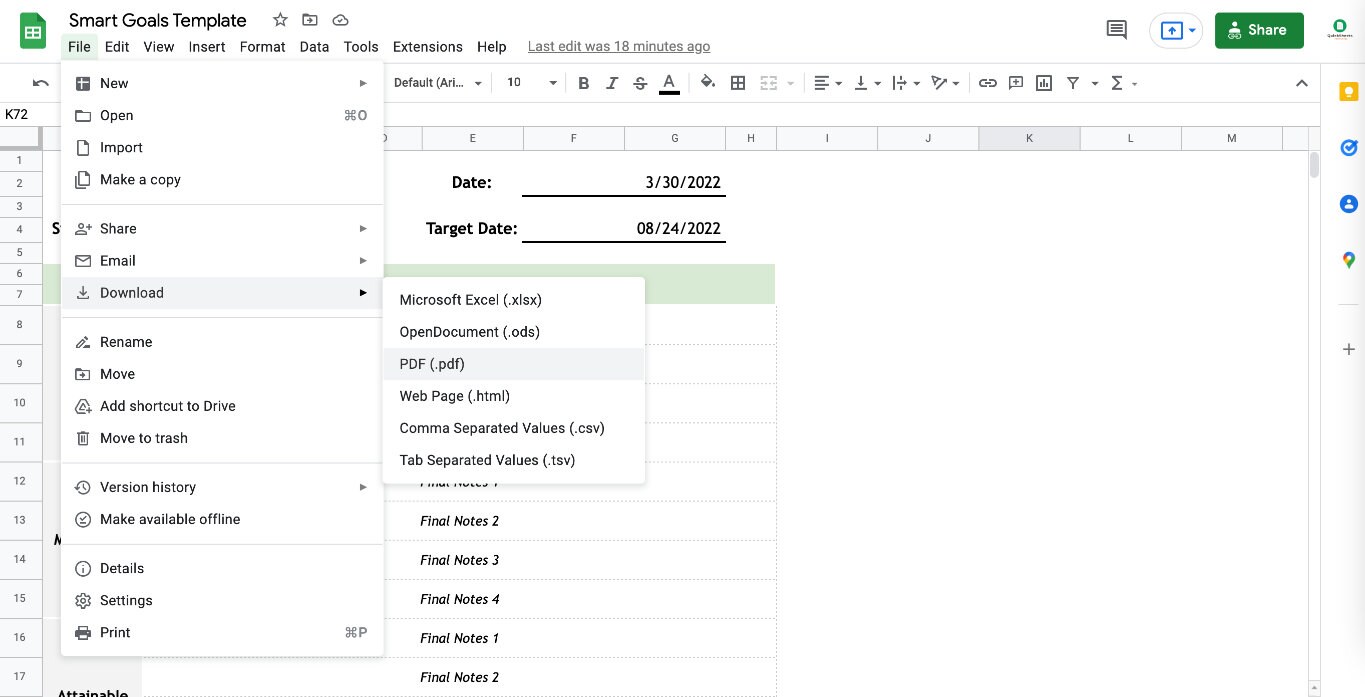Insert a comment using the toolbar icon
The width and height of the screenshot is (1365, 697).
tap(1015, 82)
